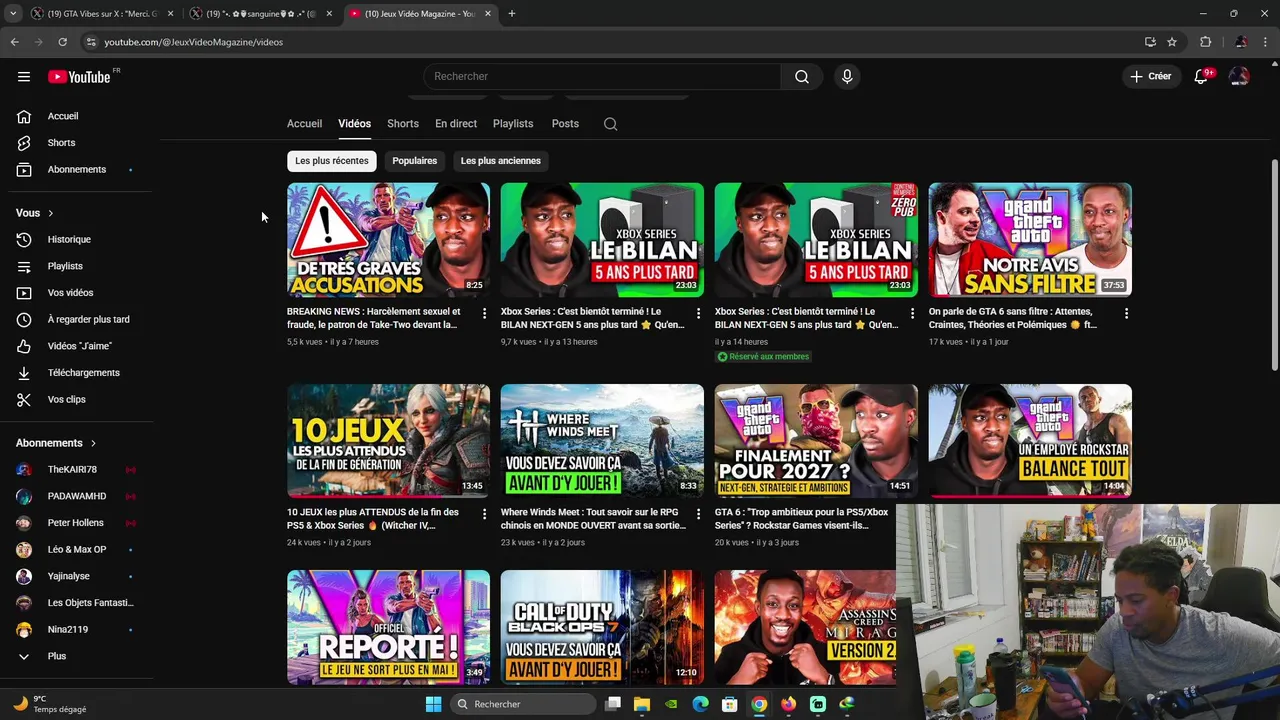Play the Where Winds Meet thumbnail
Screen dimensions: 1280x720
602,441
